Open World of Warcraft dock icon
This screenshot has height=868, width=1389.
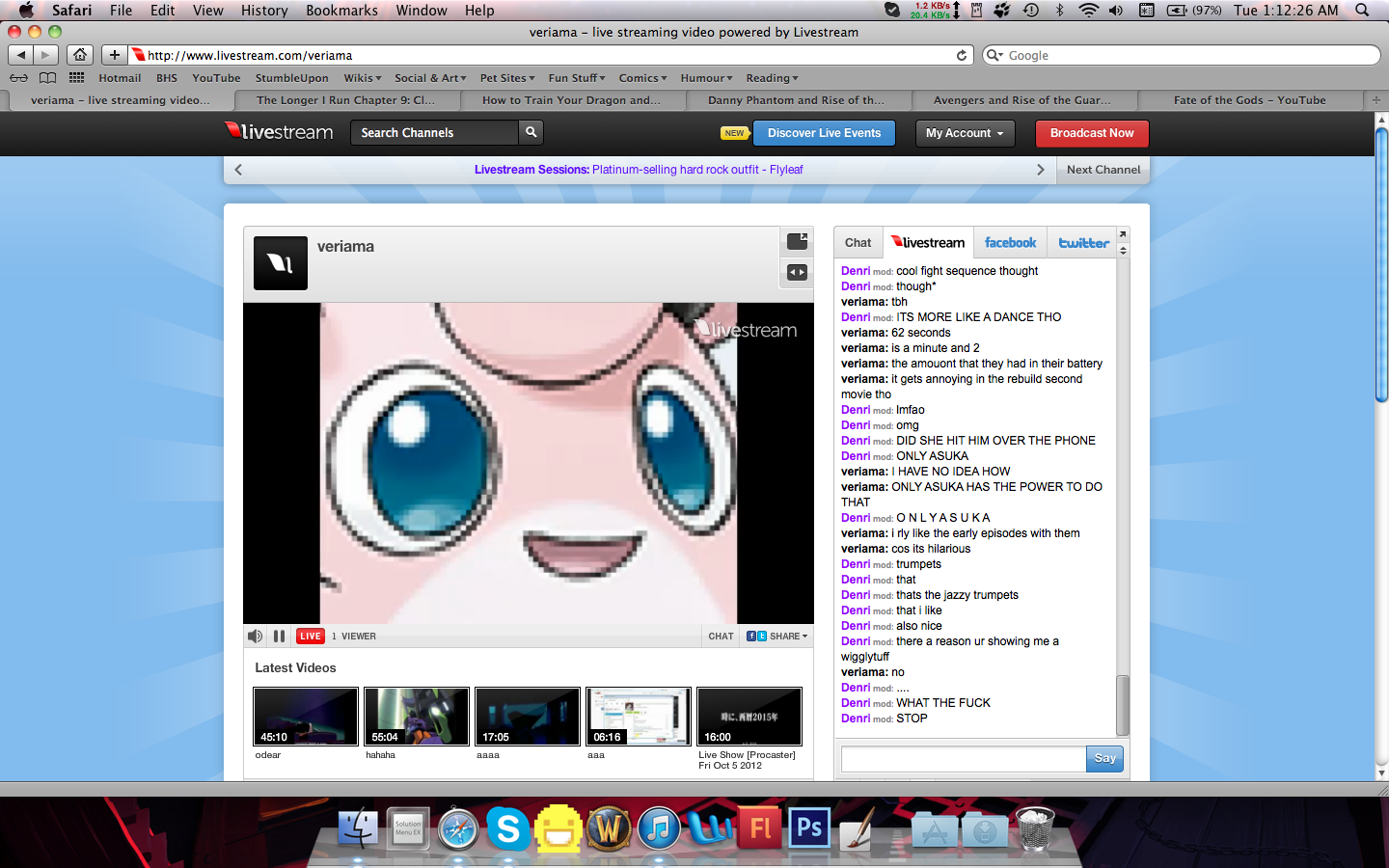pyautogui.click(x=609, y=827)
